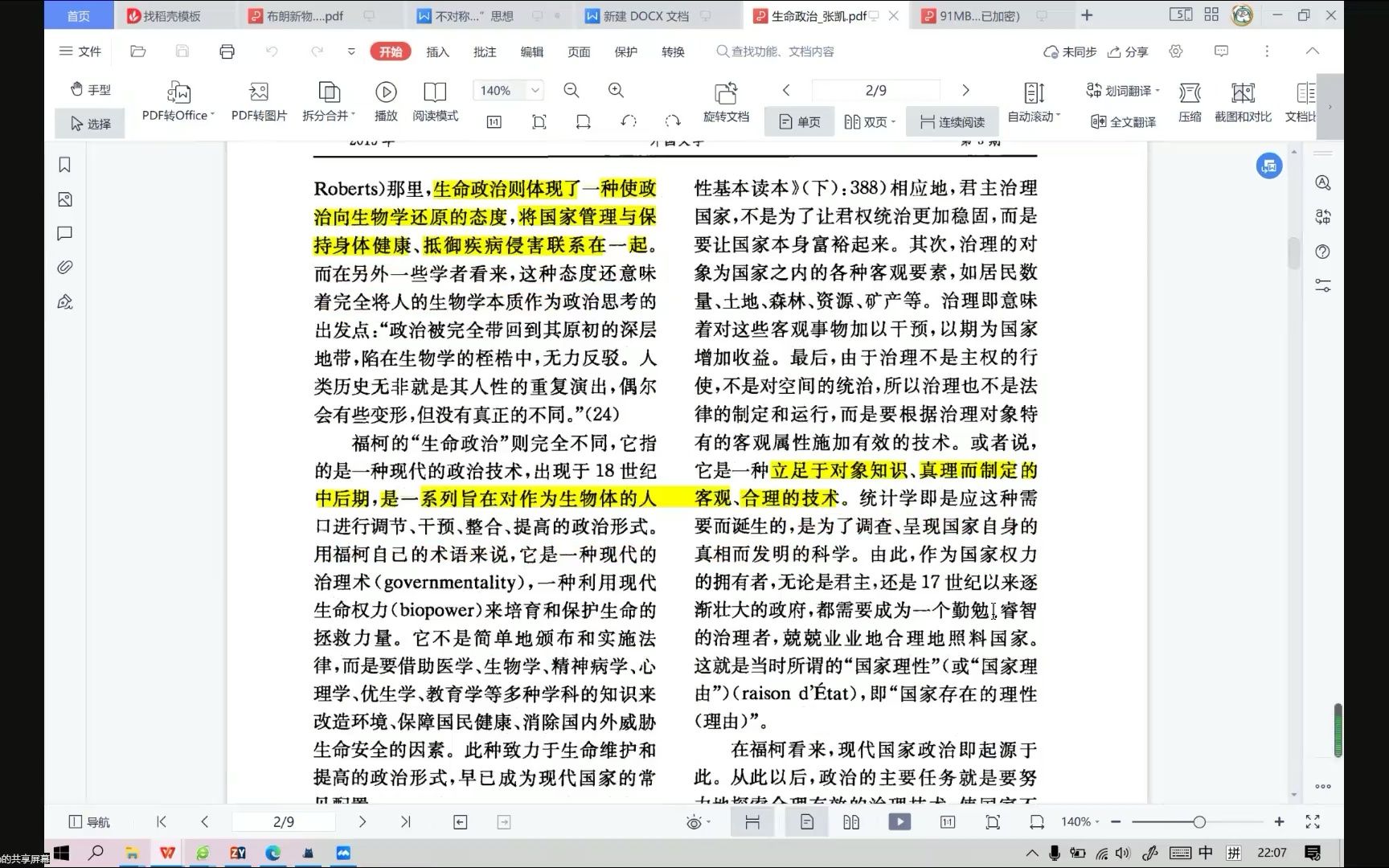
Task: Open 自动滚动 auto-scroll options
Action: pyautogui.click(x=1034, y=101)
